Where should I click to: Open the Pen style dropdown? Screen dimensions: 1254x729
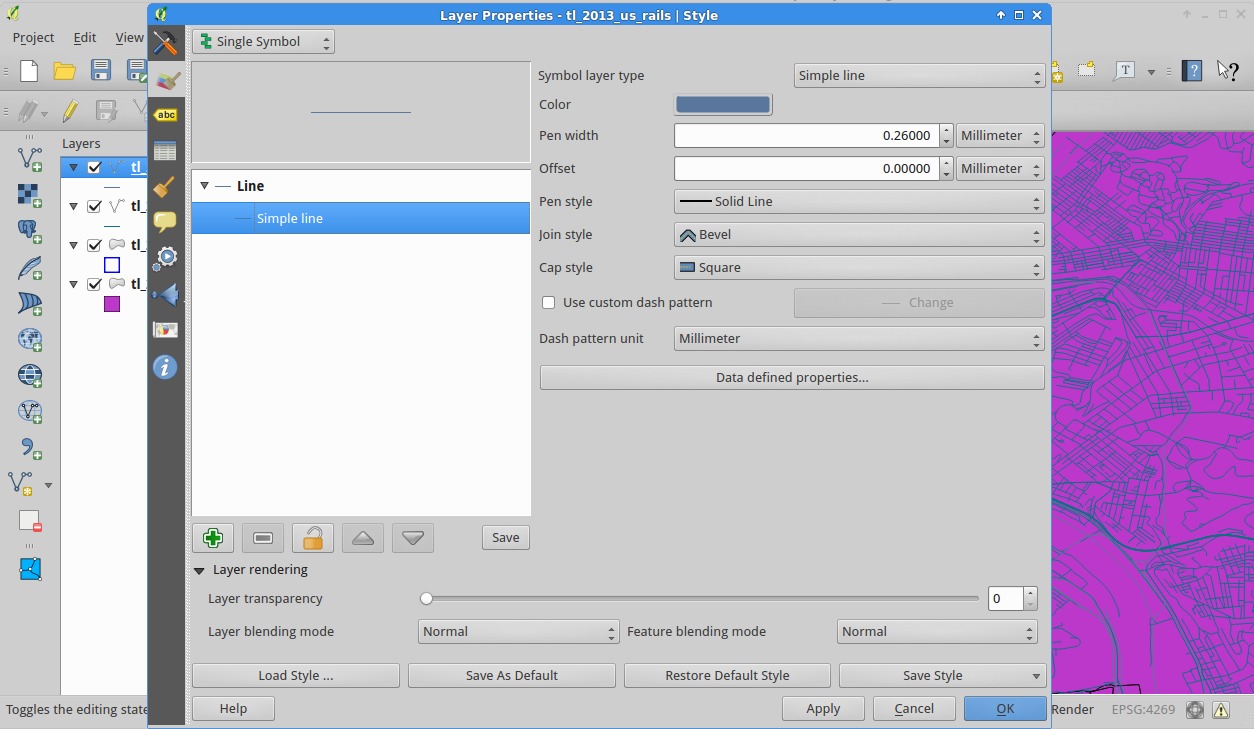[x=859, y=202]
